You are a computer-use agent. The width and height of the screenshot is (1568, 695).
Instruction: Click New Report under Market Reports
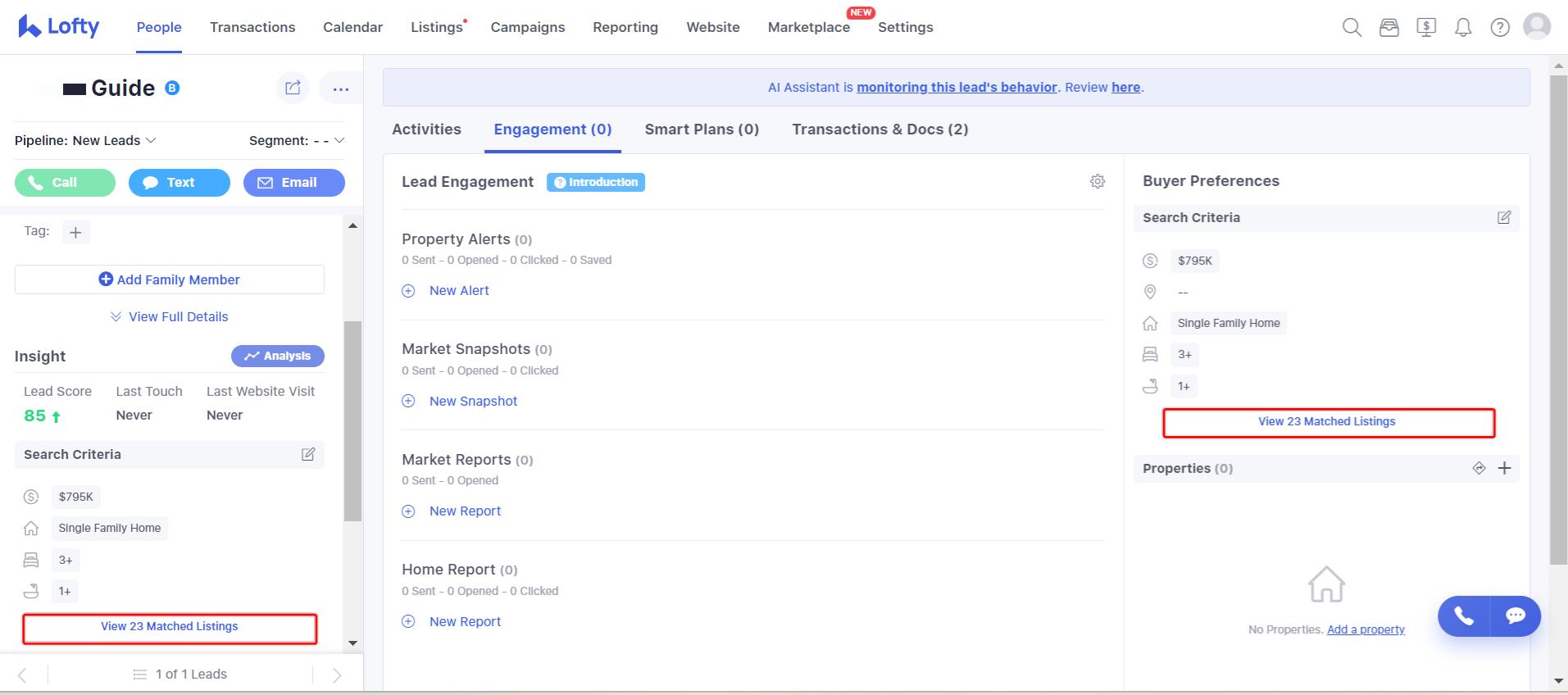(x=465, y=511)
